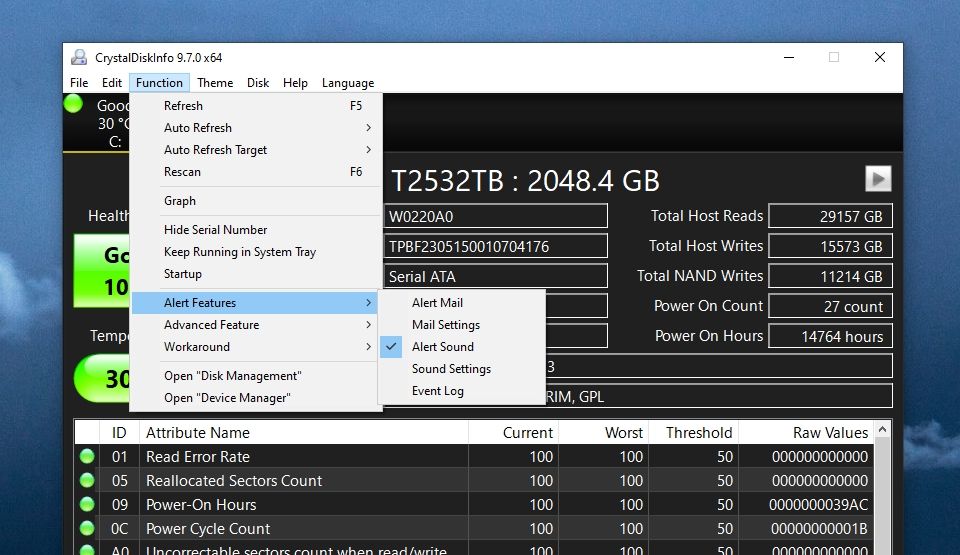Open the Graph window from menu

coord(256,201)
